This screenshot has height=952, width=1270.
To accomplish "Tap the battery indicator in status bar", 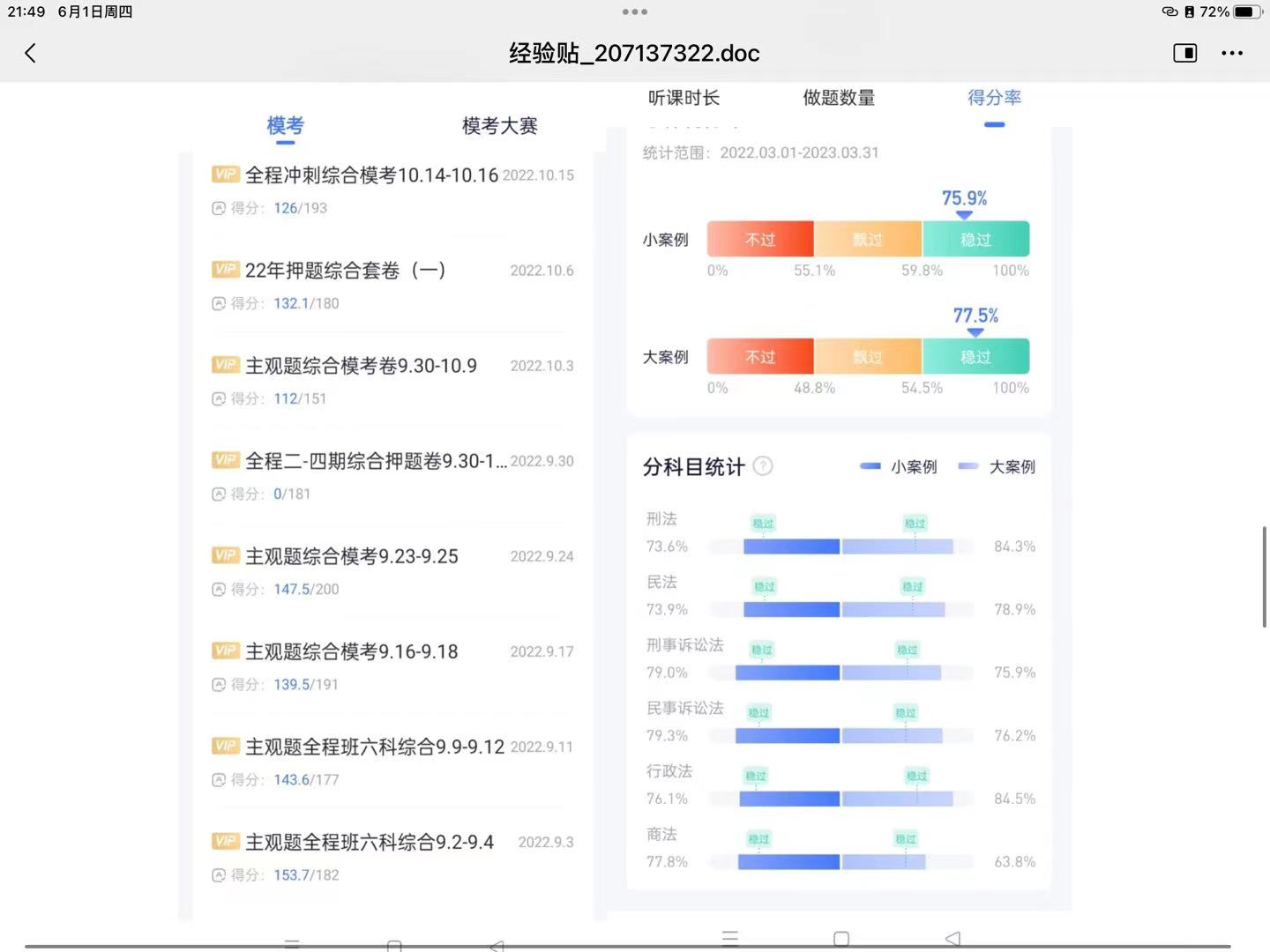I will click(x=1247, y=11).
